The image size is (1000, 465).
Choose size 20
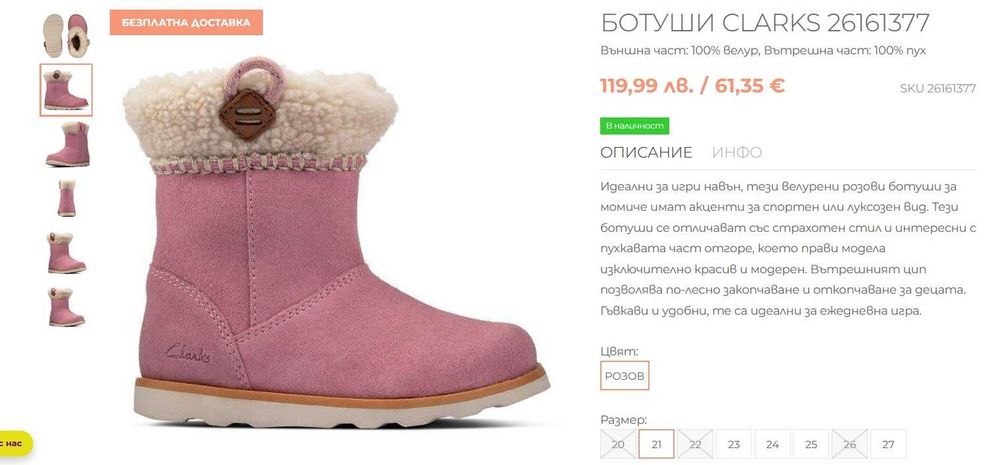(x=618, y=445)
